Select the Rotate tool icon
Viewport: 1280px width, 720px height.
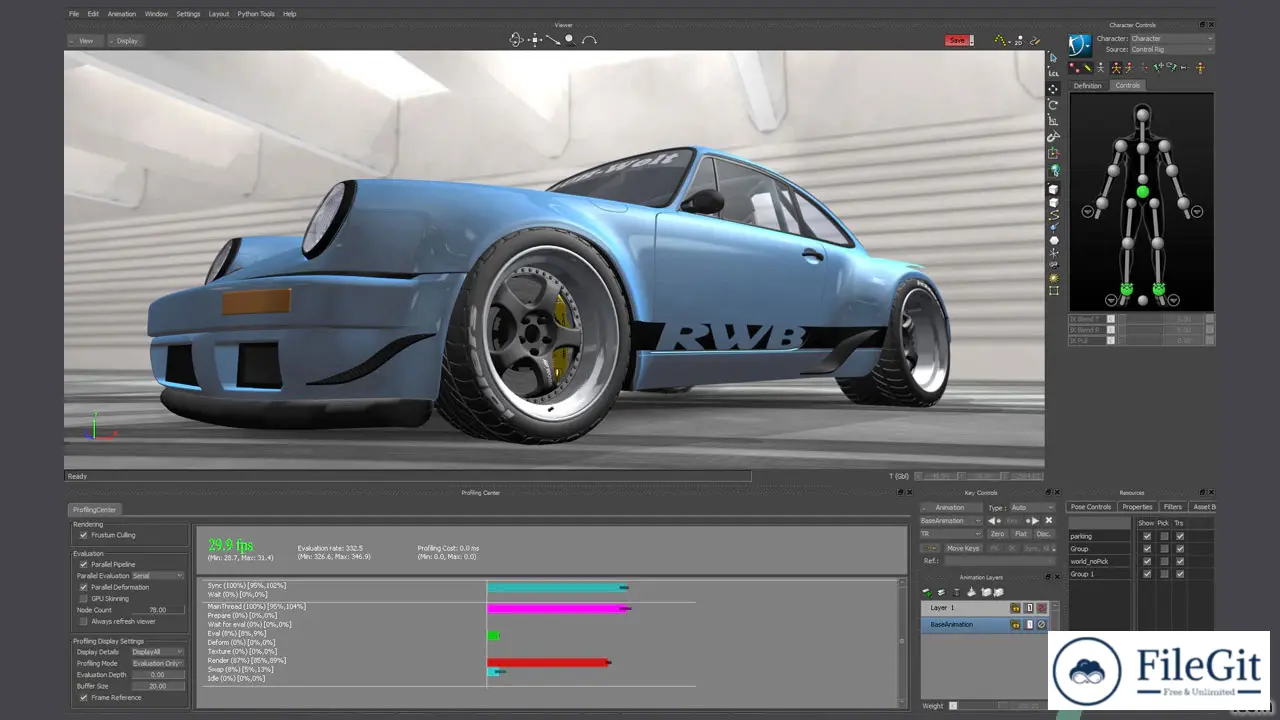[1054, 105]
